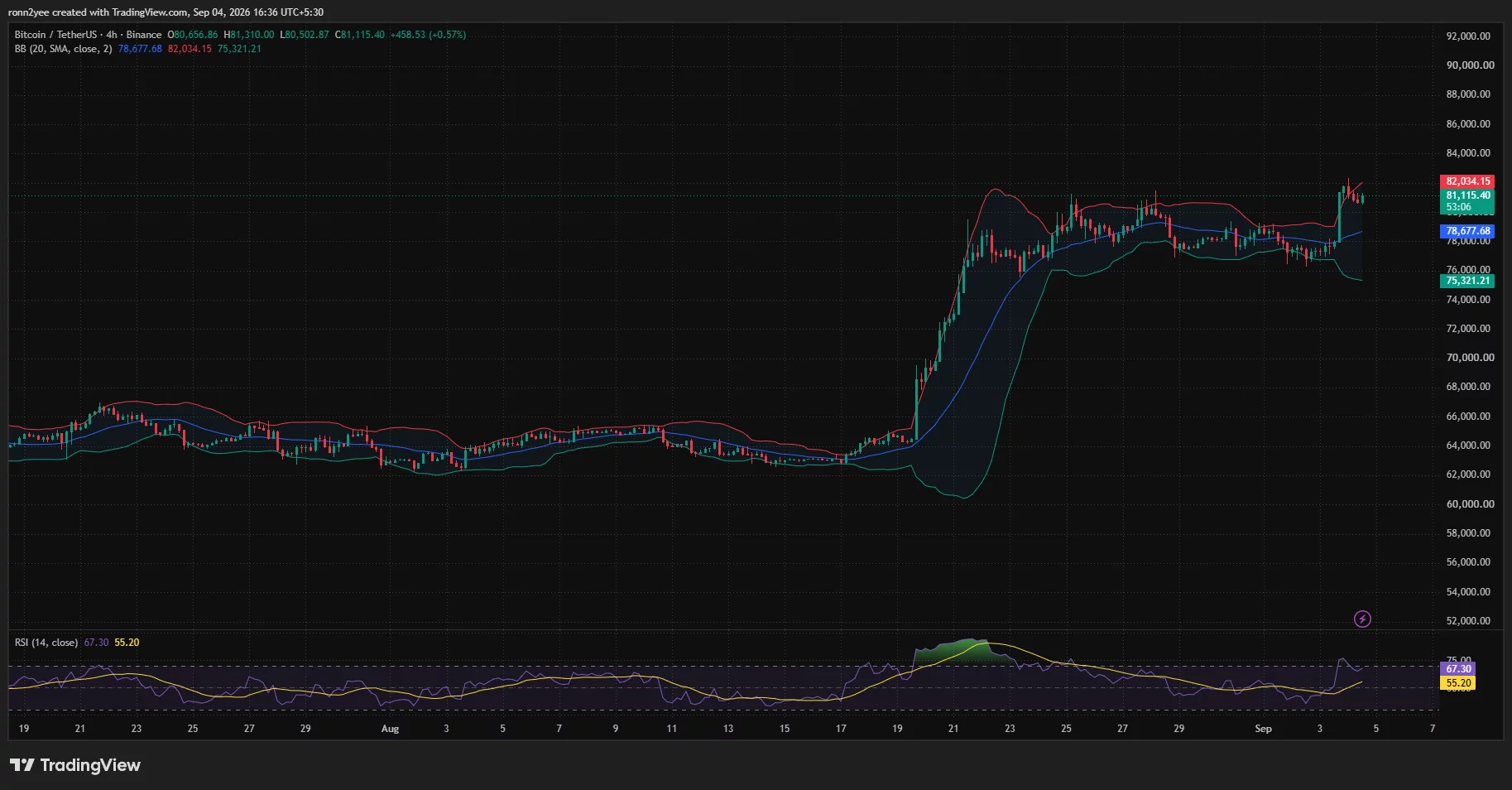Click the close value C81,115.40 in legend
The height and width of the screenshot is (790, 1512).
pyautogui.click(x=359, y=35)
